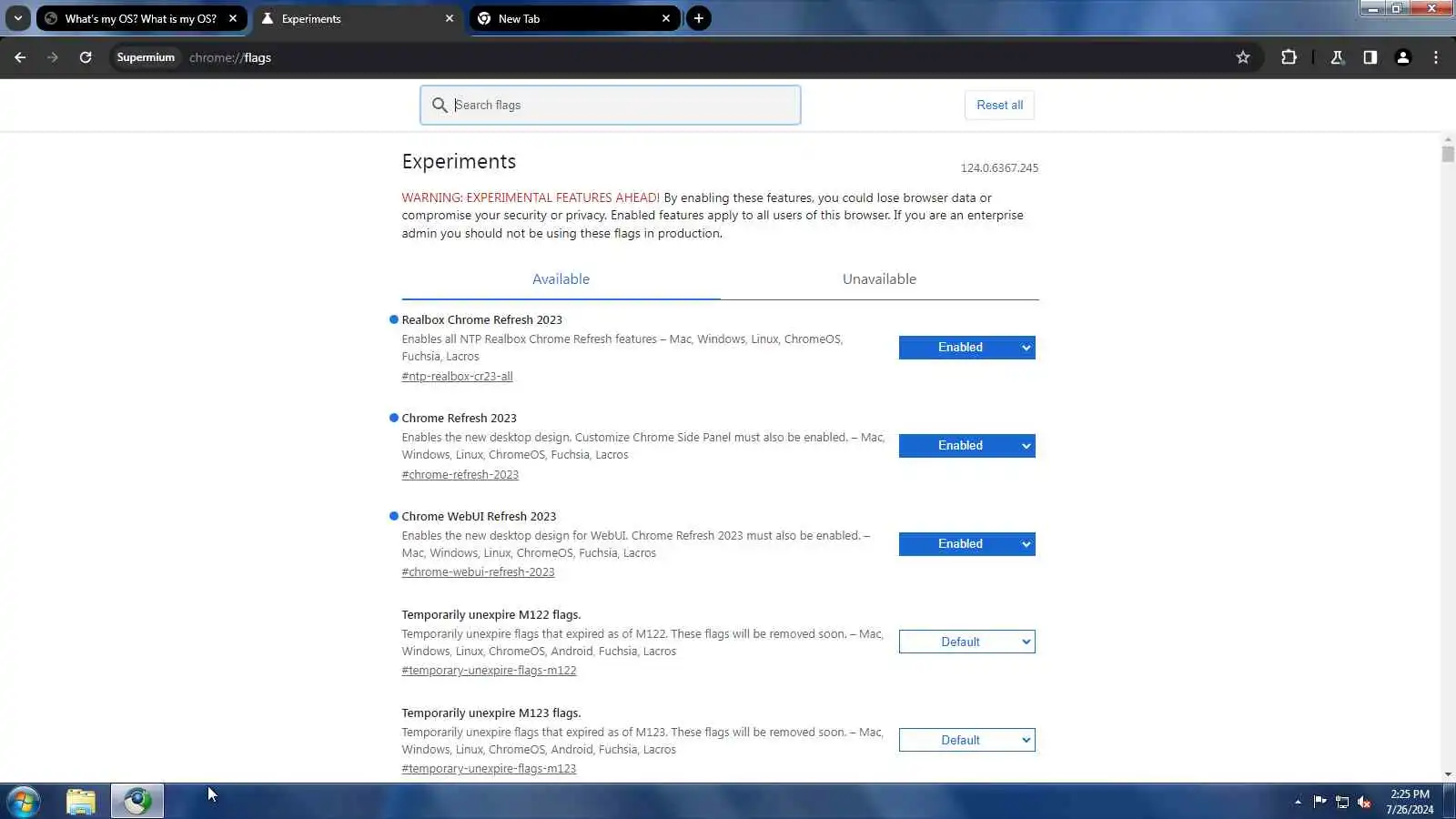Open a new browser tab with plus button

(699, 18)
